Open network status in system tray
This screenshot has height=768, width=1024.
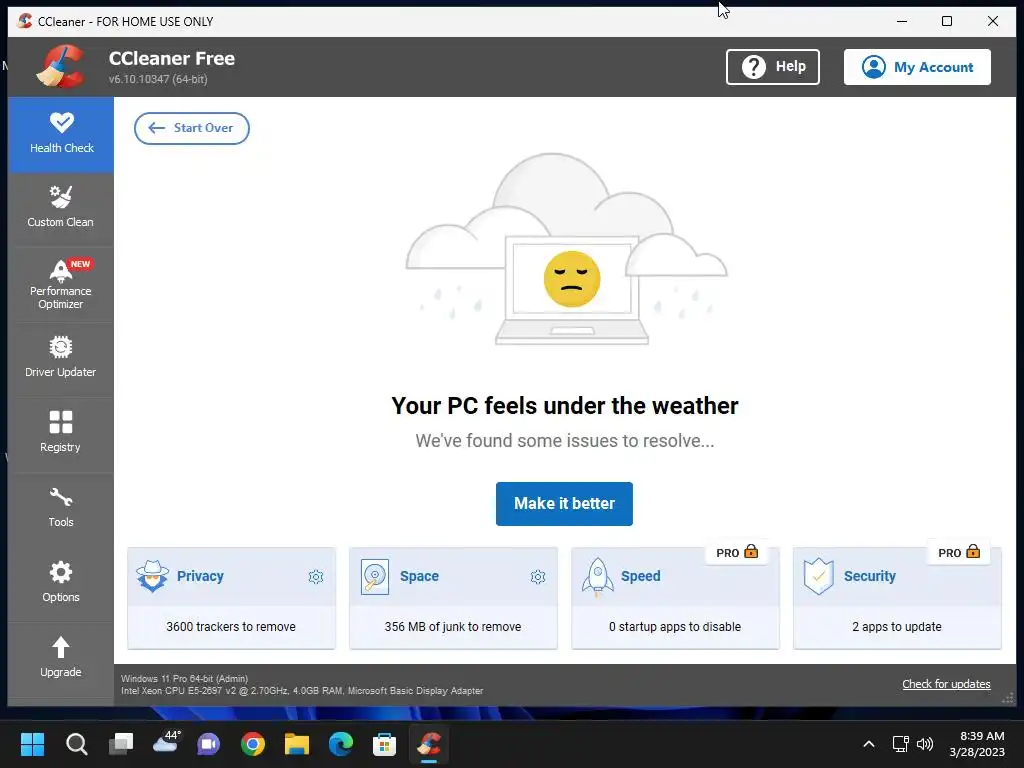coord(901,744)
